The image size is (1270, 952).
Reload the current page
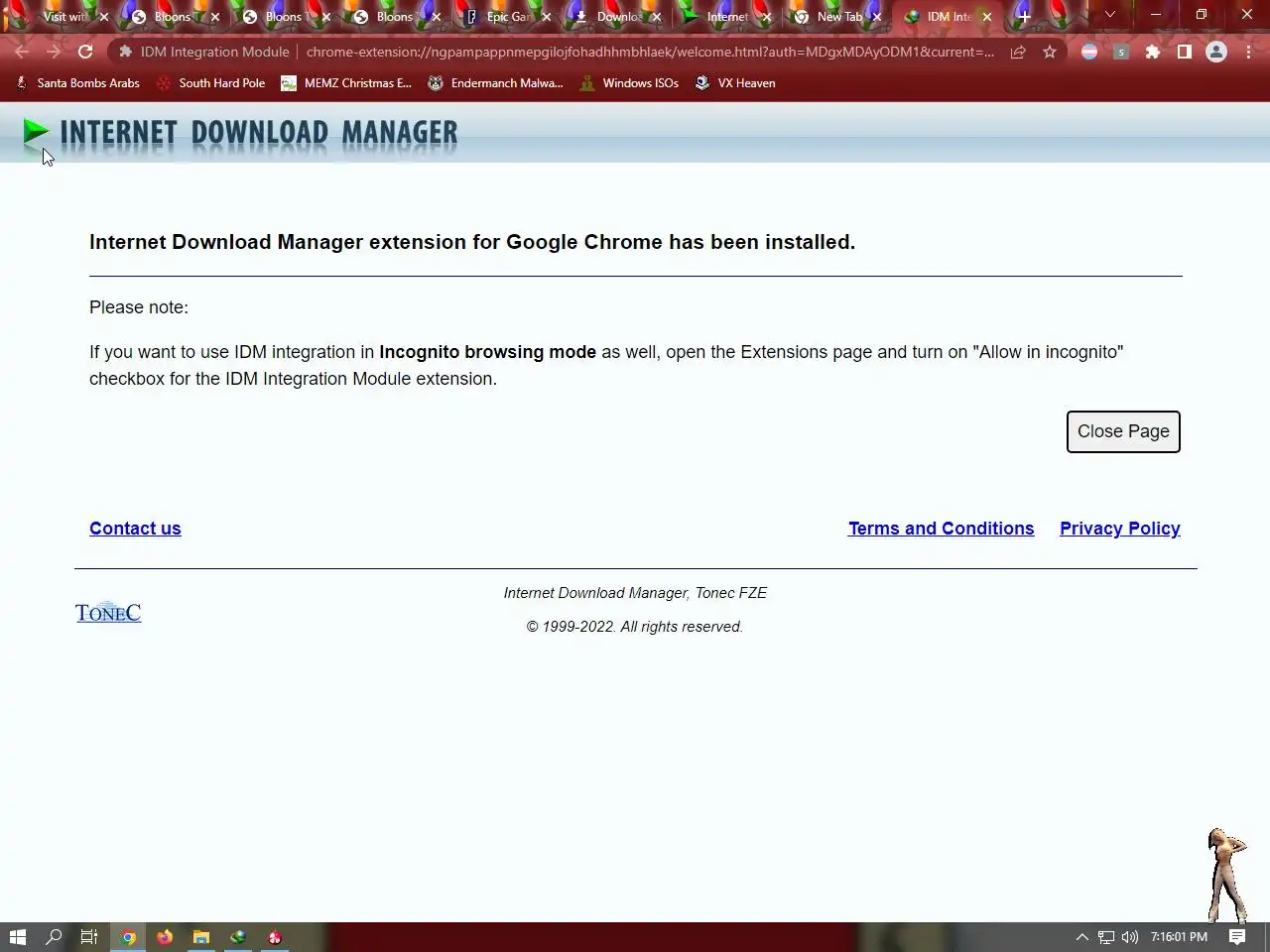tap(85, 52)
